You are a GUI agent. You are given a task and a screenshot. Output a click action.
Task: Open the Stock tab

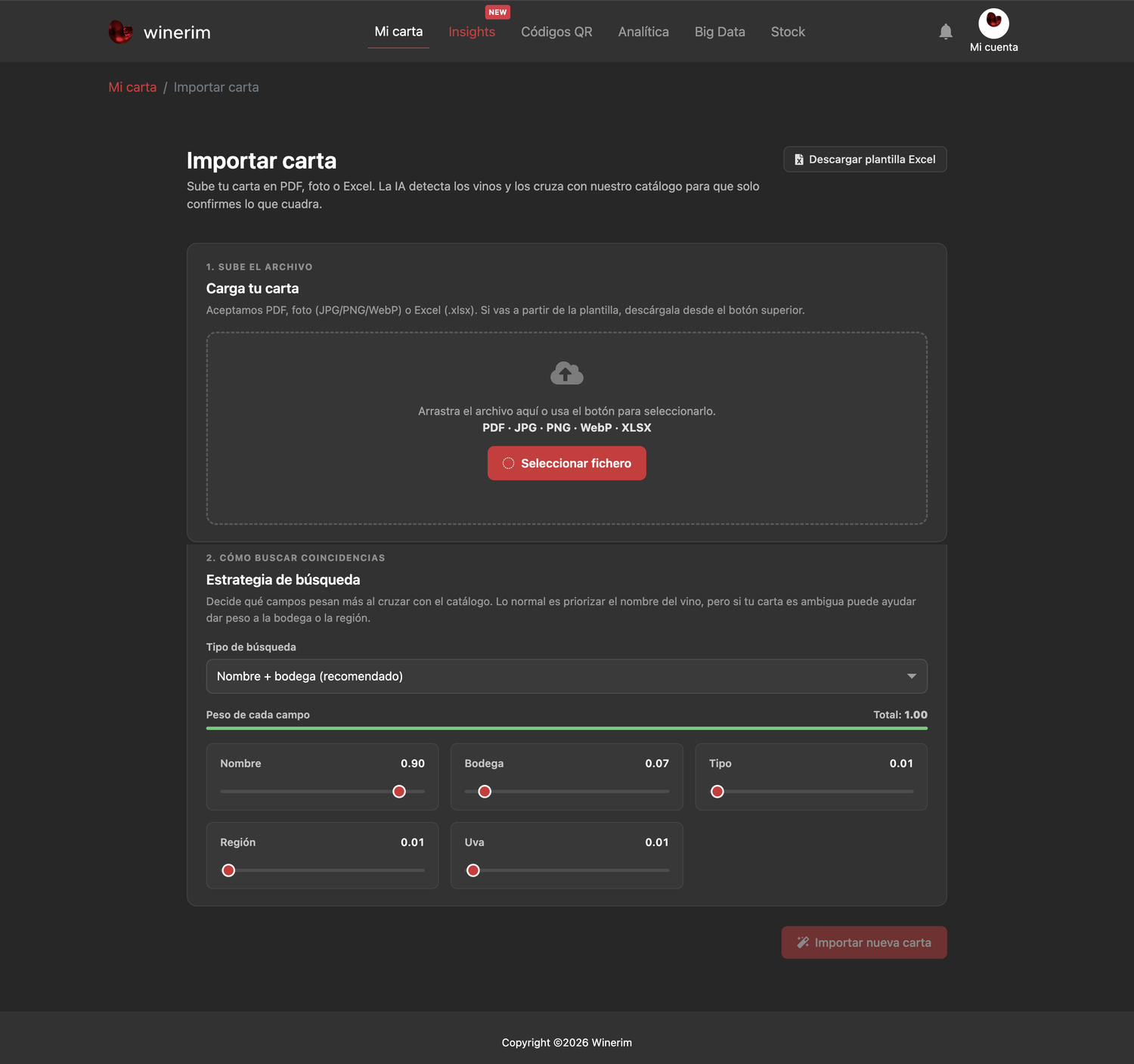pos(788,32)
